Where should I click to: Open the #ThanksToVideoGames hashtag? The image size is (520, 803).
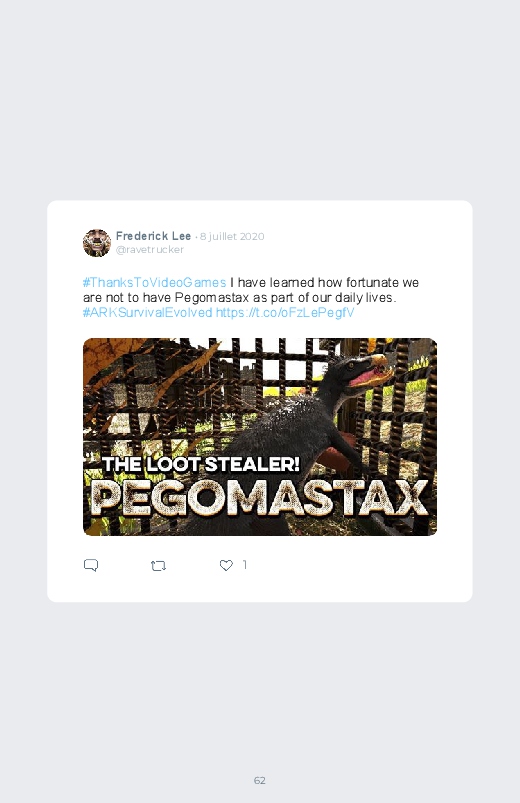[x=154, y=283]
